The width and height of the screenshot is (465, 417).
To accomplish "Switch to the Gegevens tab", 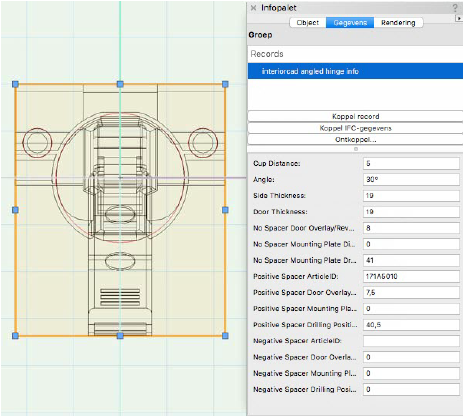I will pos(350,23).
